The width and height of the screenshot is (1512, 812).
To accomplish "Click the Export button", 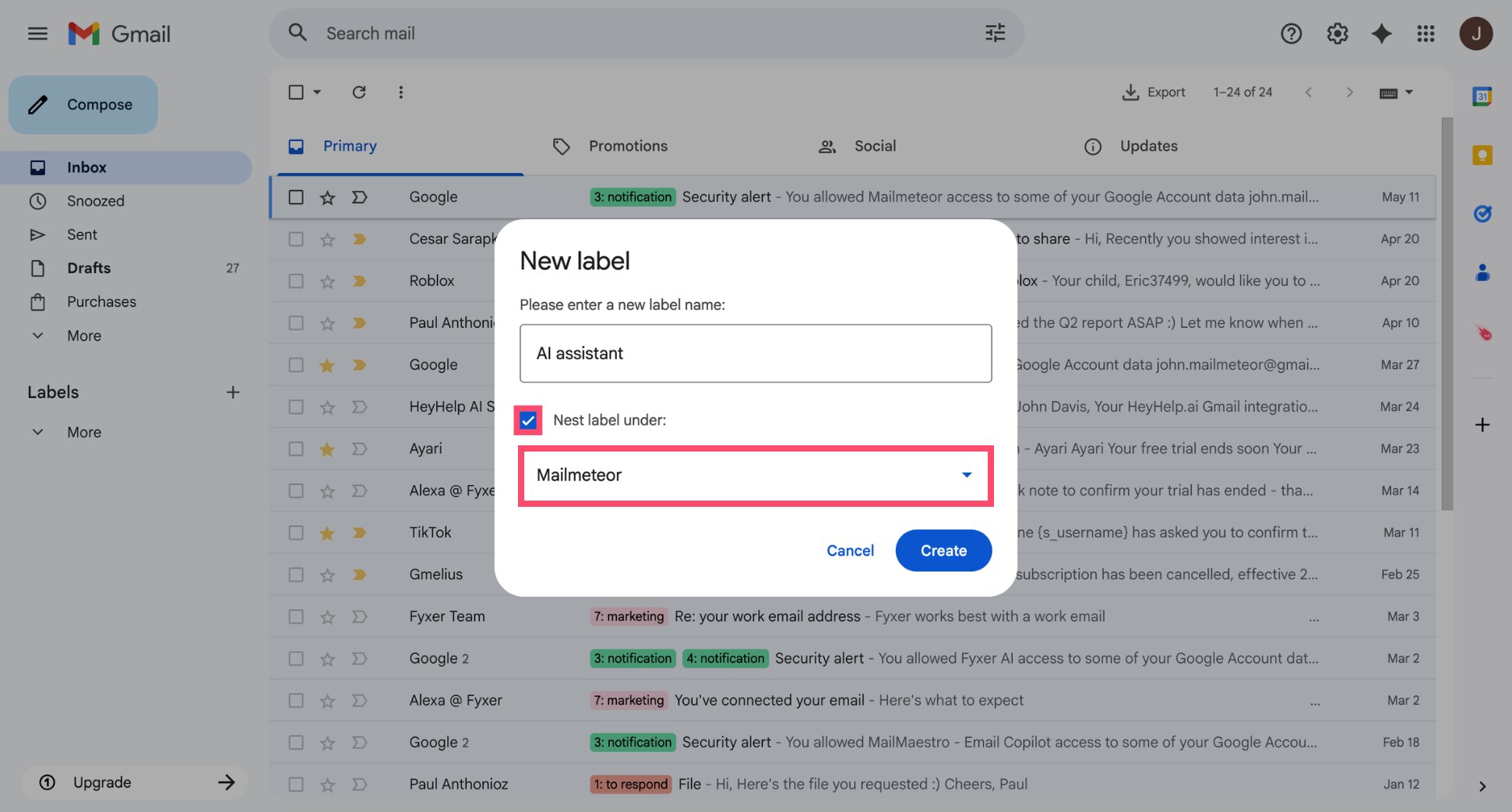I will 1154,92.
